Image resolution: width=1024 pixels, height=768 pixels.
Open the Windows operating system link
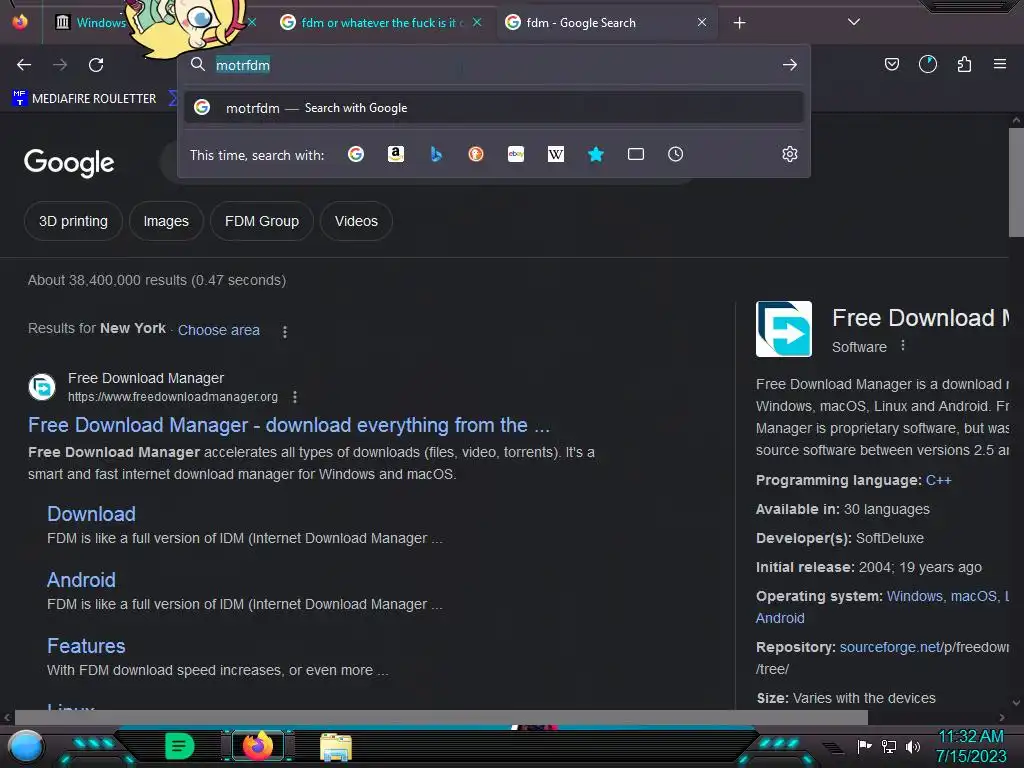click(x=914, y=596)
